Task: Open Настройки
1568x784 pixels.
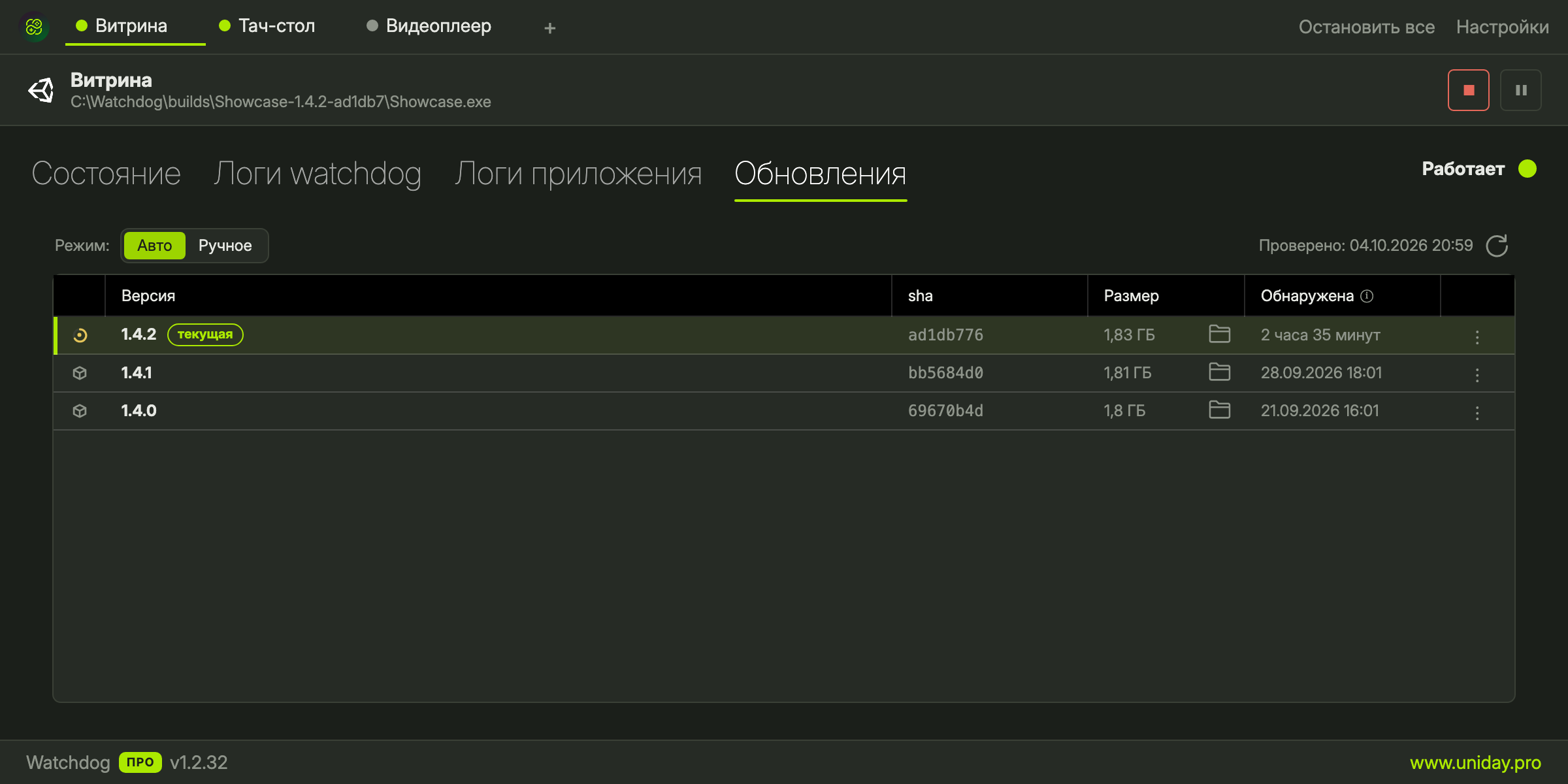Action: 1503,27
